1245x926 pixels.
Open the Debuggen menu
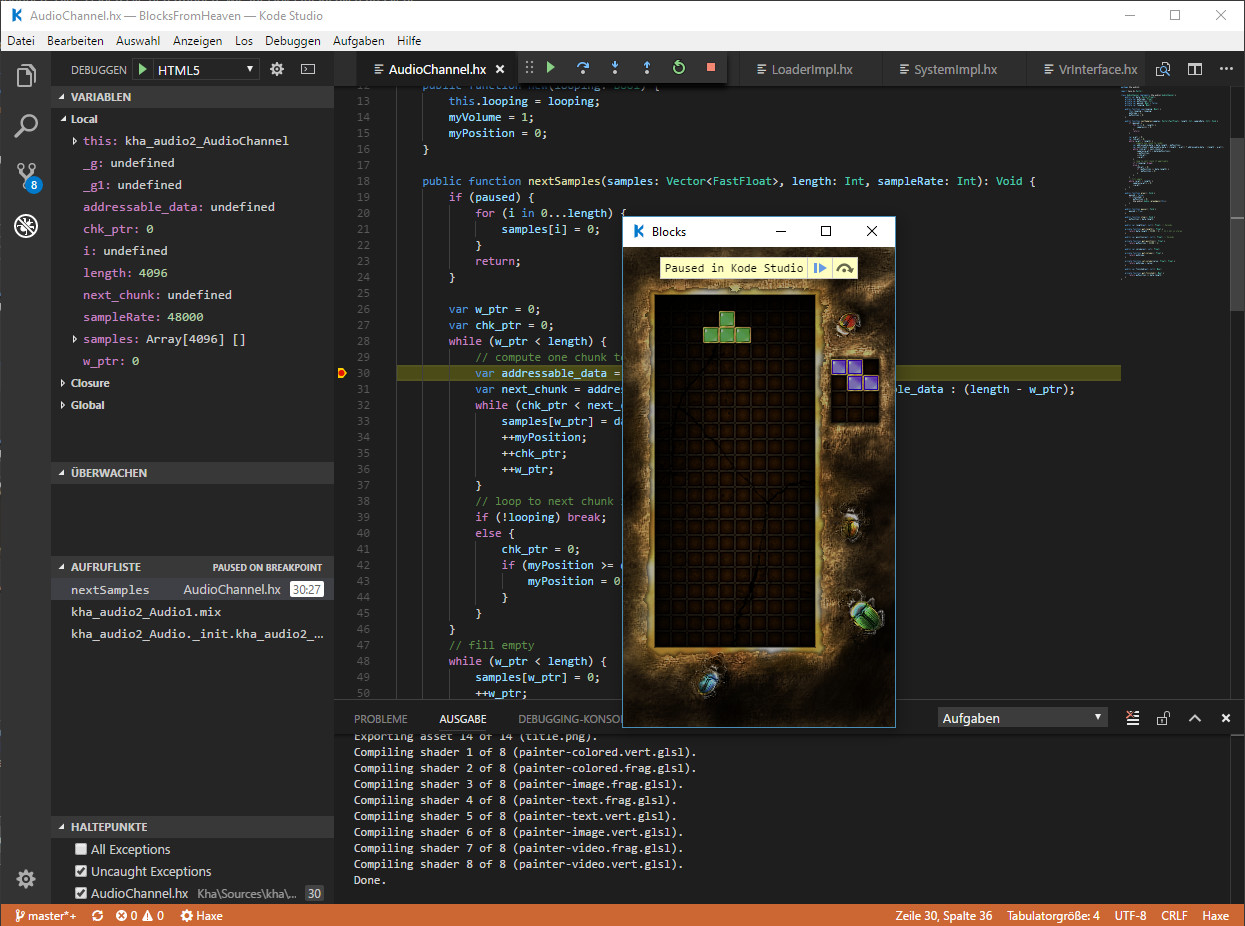pos(292,40)
